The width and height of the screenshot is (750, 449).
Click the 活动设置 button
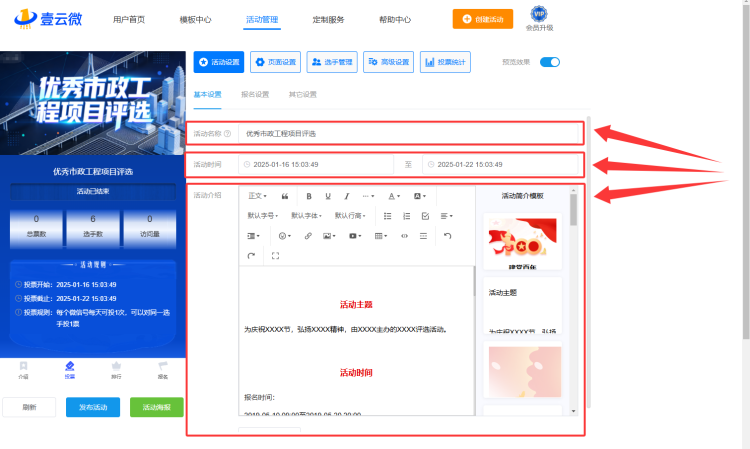click(219, 62)
